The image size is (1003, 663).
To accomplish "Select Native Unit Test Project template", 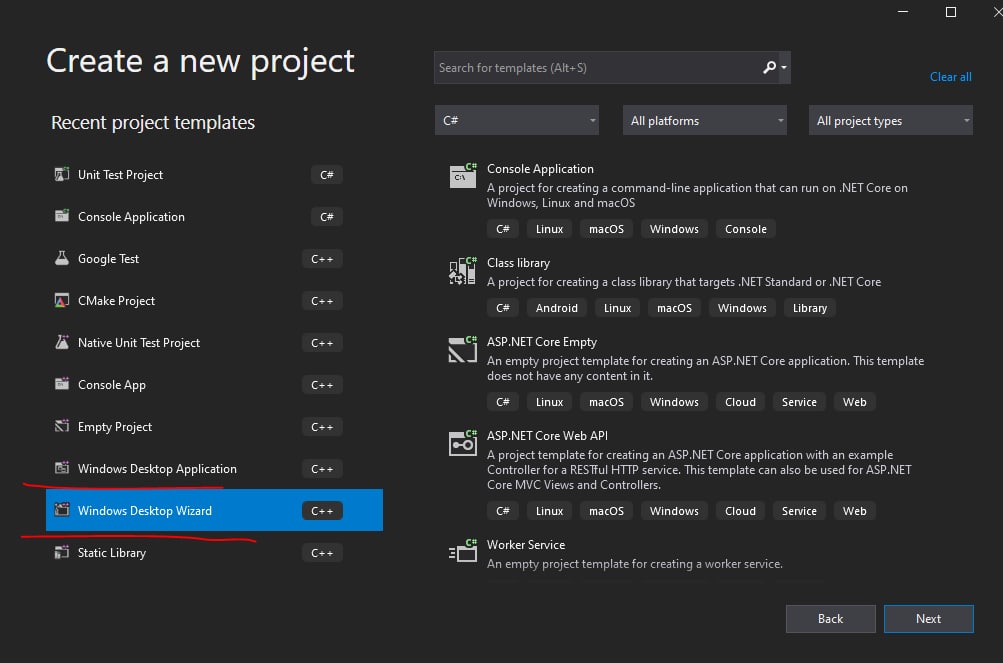I will coord(214,342).
